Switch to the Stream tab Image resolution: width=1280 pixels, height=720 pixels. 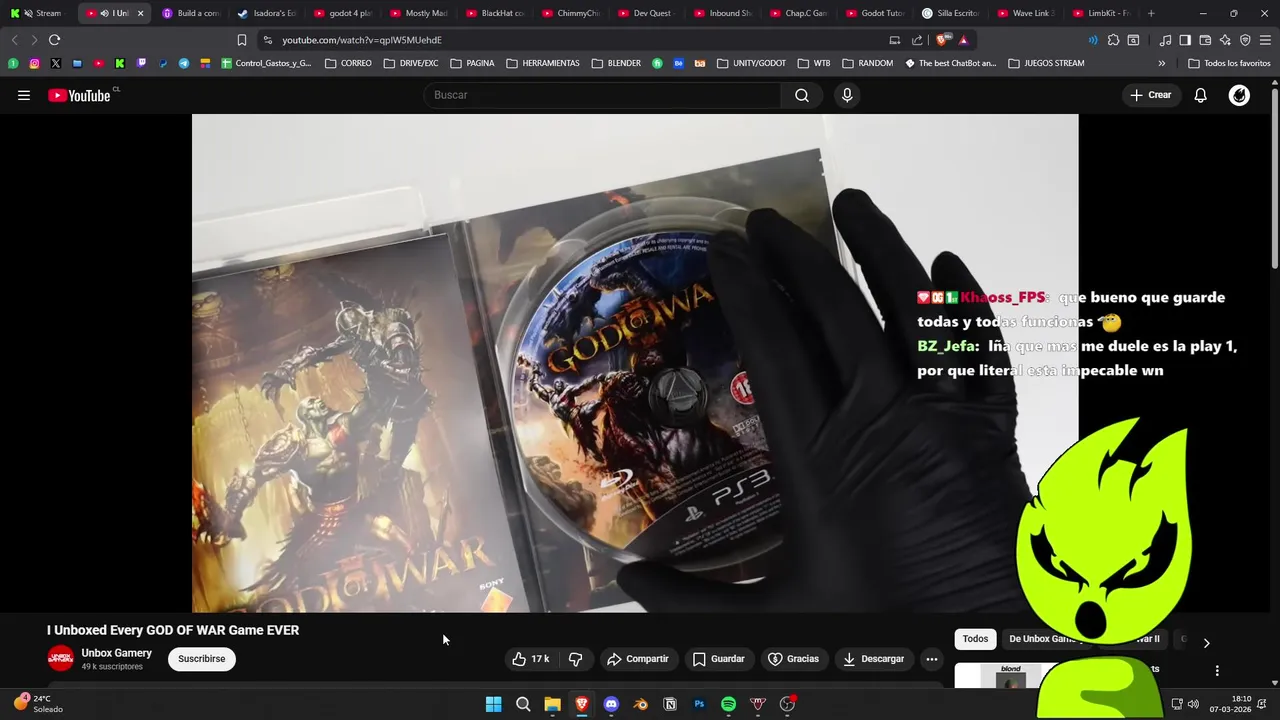(39, 13)
